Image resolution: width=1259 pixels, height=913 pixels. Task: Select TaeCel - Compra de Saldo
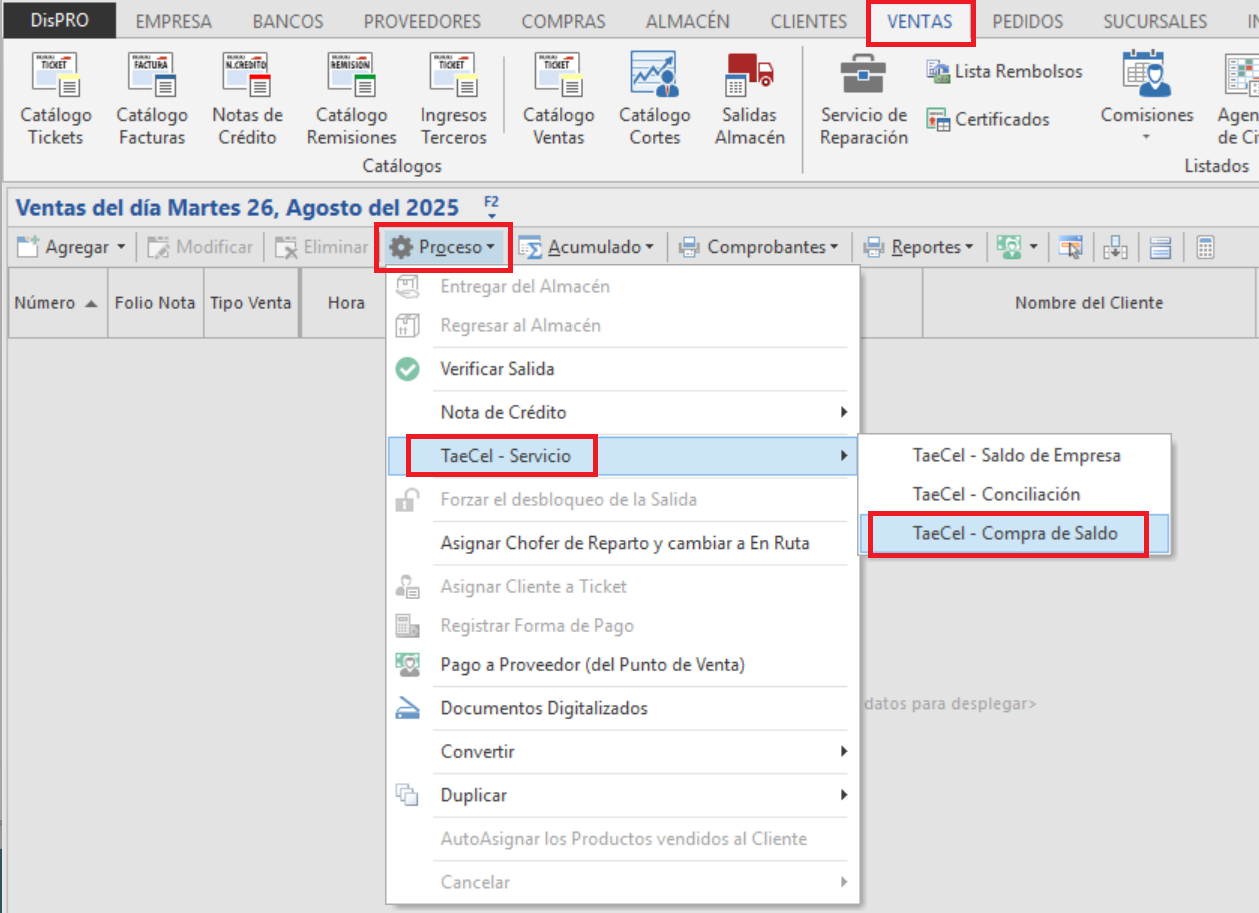(x=1014, y=534)
